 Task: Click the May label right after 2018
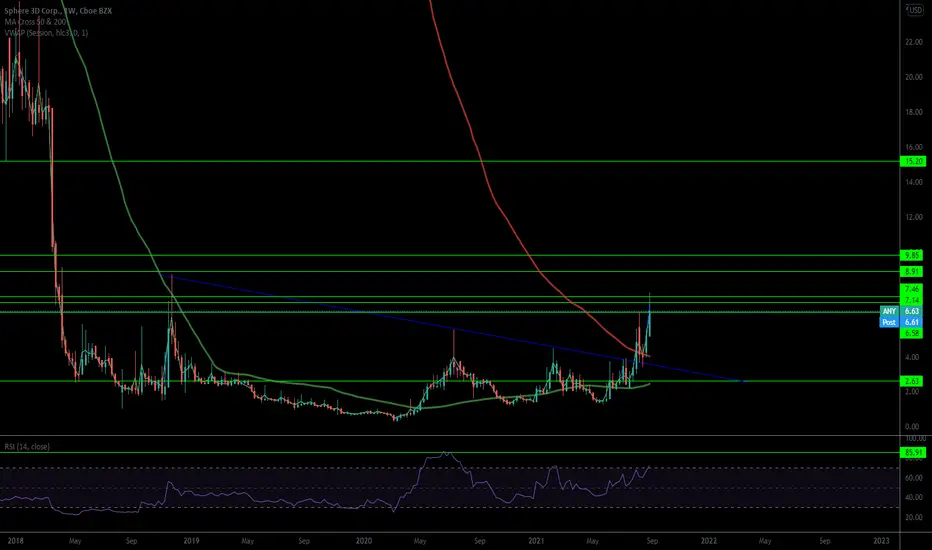point(75,540)
